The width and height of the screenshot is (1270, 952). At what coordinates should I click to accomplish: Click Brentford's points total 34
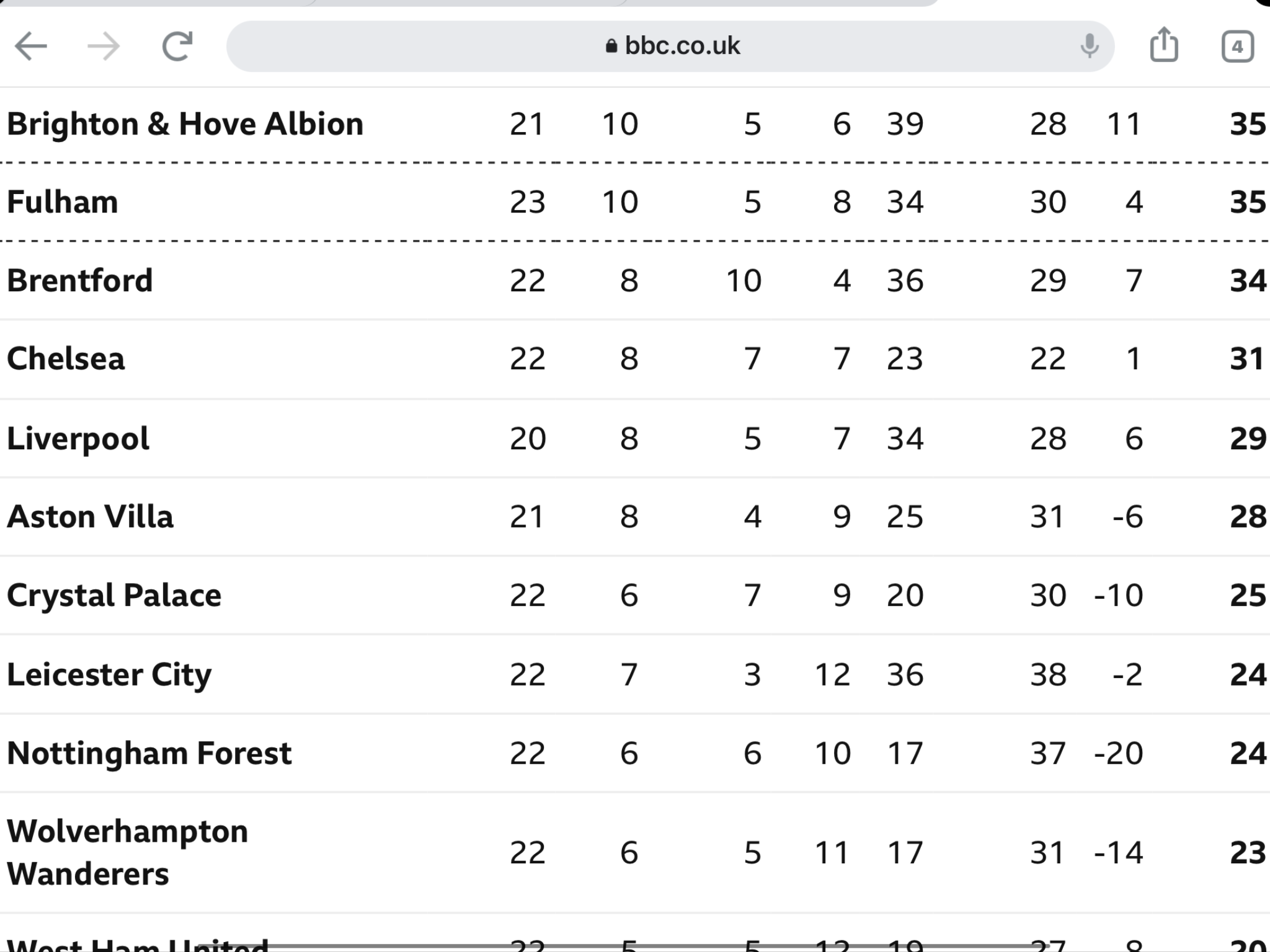[1248, 280]
